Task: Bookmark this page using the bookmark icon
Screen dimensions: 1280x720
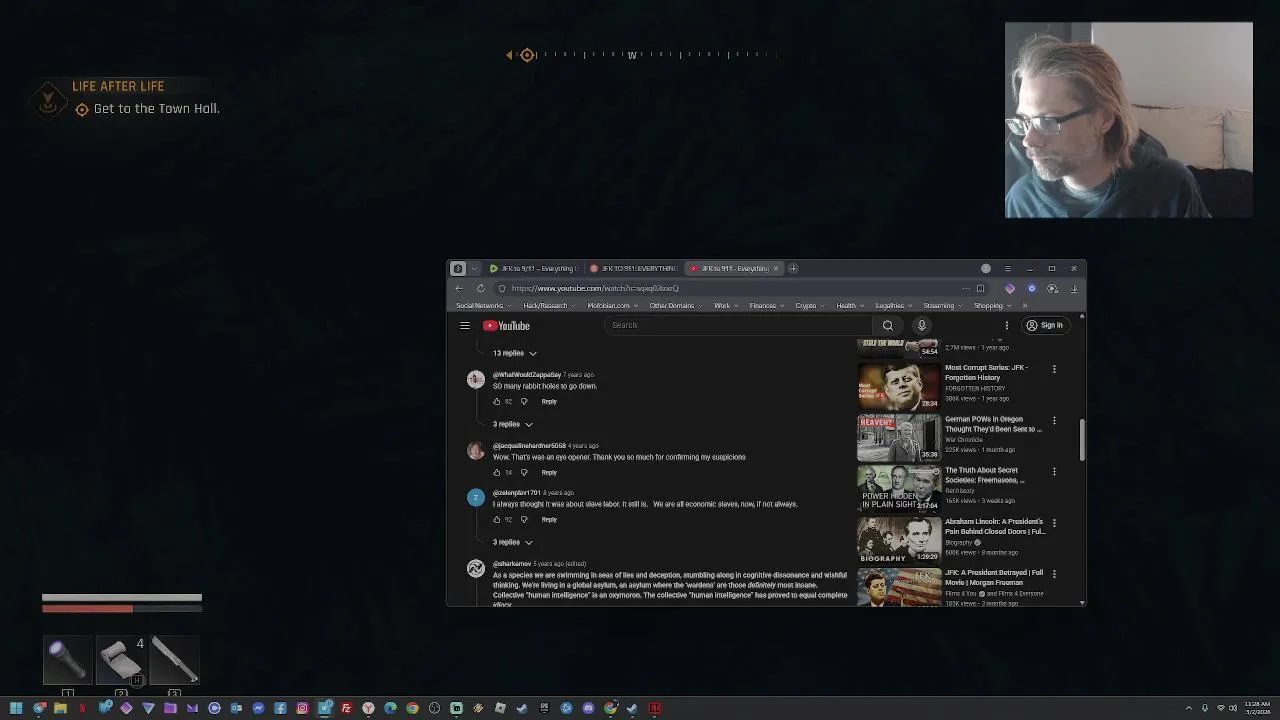Action: [980, 288]
